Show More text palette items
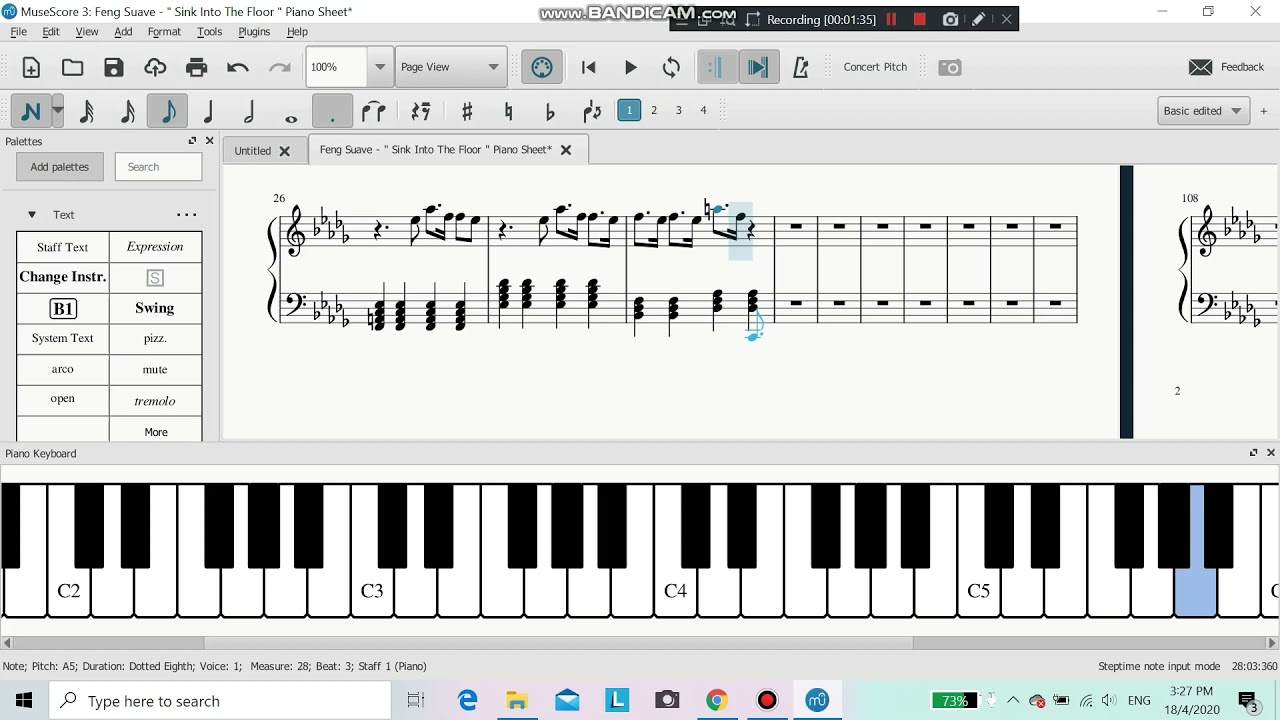Screen dimensions: 1280x720 click(155, 432)
